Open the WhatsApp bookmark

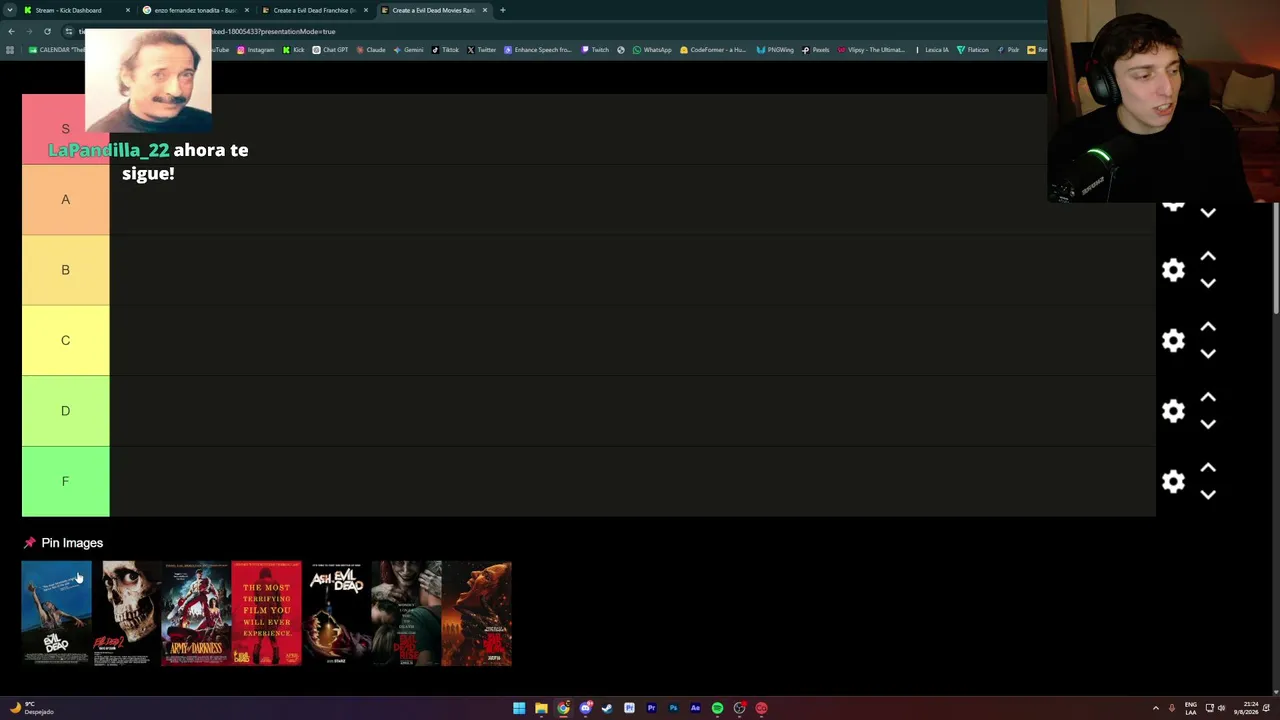[652, 50]
